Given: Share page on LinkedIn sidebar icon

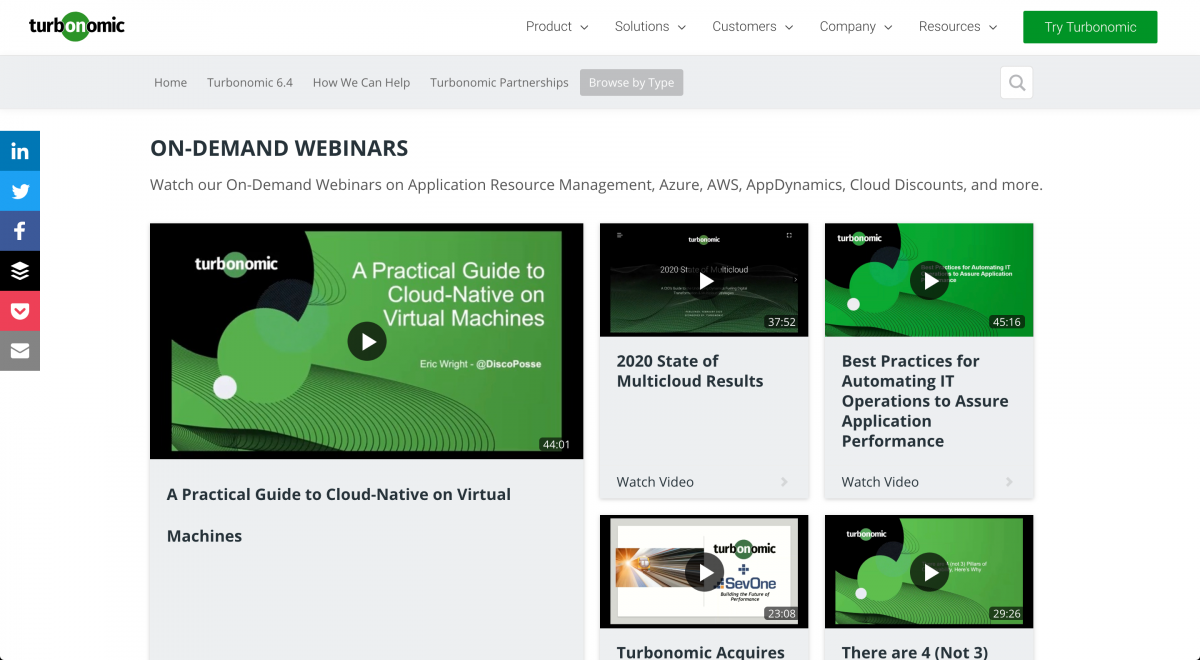Looking at the screenshot, I should pyautogui.click(x=20, y=151).
